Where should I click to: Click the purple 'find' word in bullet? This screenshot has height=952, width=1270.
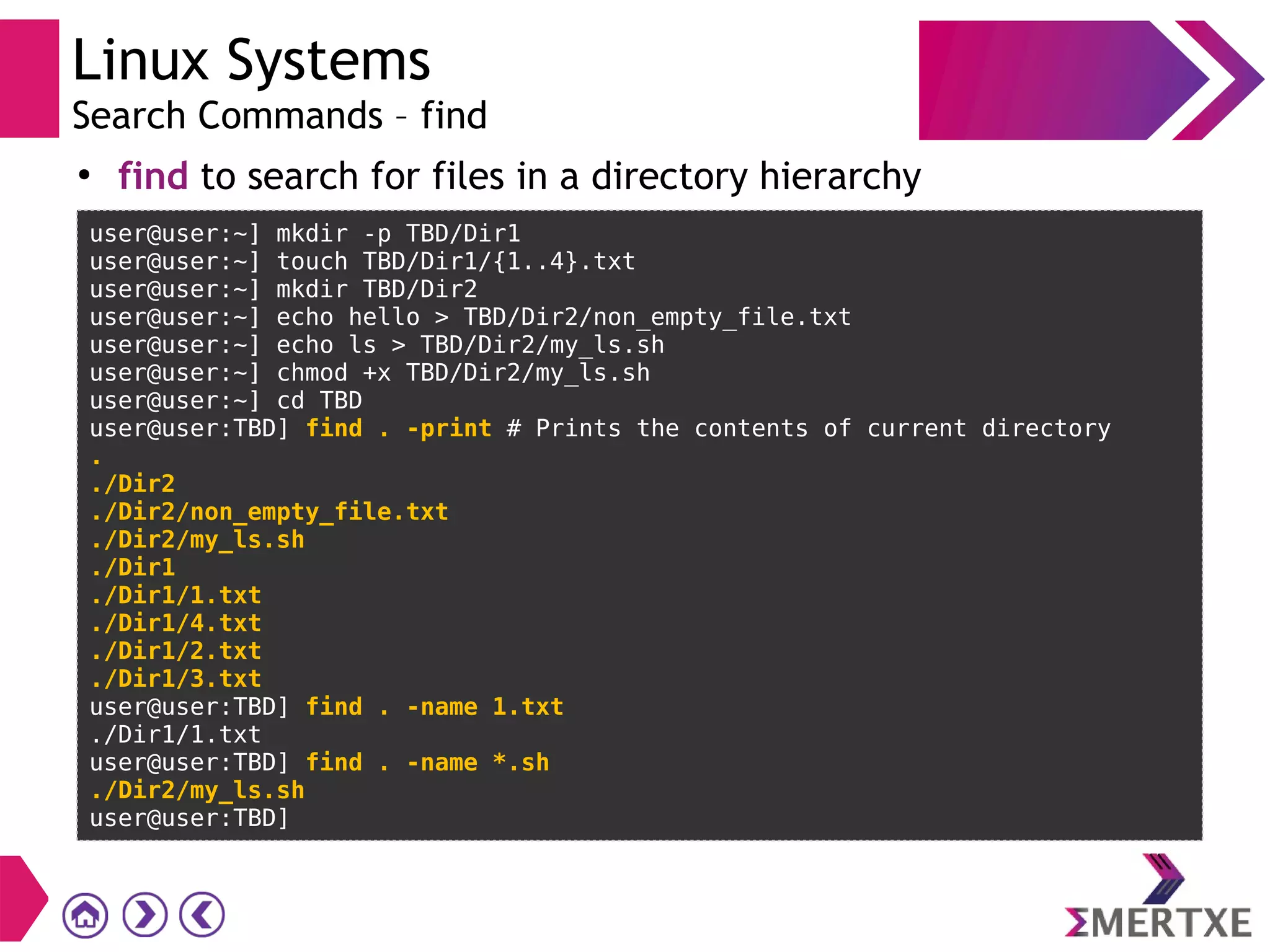pos(153,176)
